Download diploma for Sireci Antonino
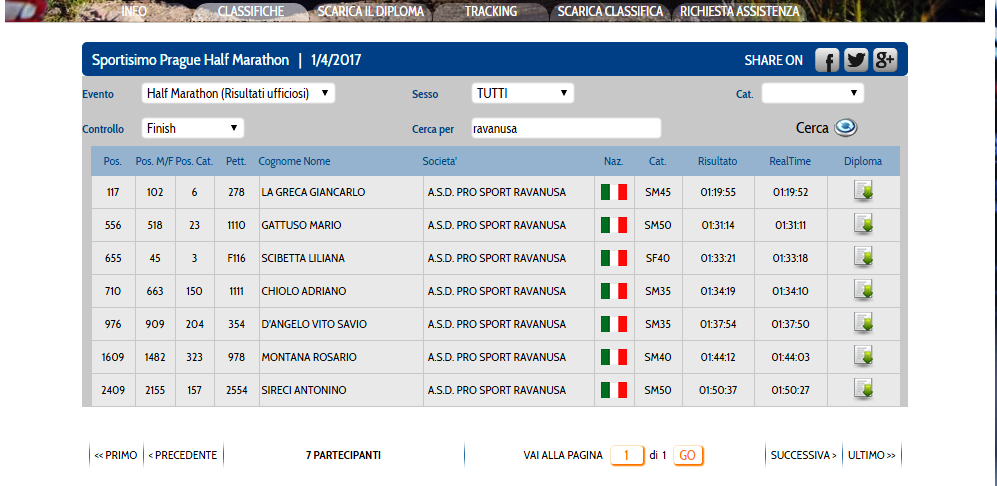997x486 pixels. (x=863, y=390)
